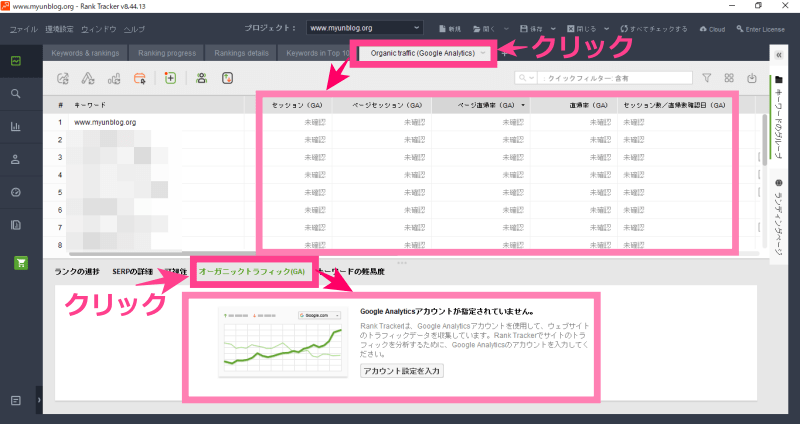The height and width of the screenshot is (424, 800).
Task: Open the Landing Pages side tab
Action: [779, 217]
